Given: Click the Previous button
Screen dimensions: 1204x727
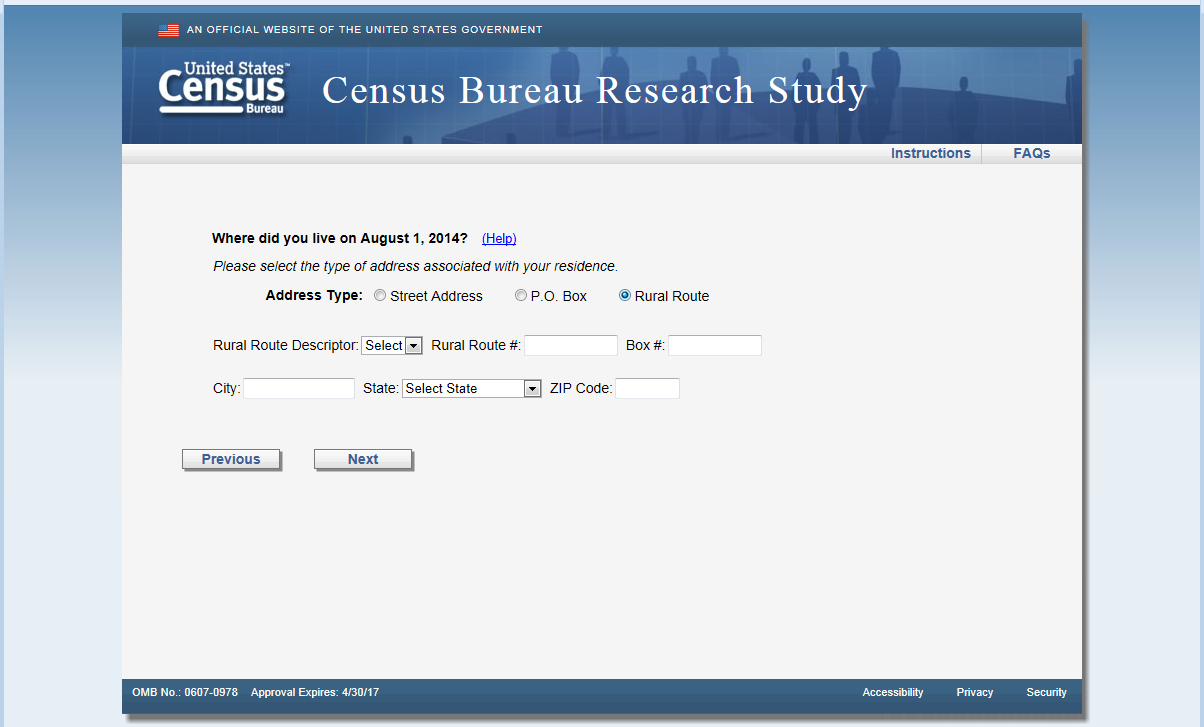Looking at the screenshot, I should (x=231, y=459).
